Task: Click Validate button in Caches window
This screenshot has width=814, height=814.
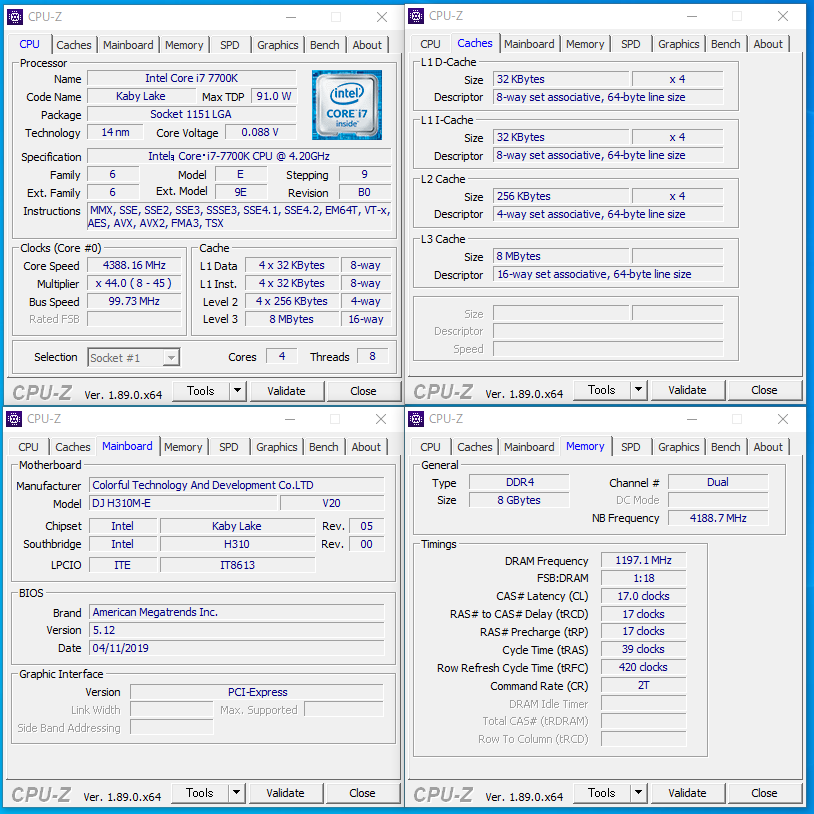Action: pyautogui.click(x=687, y=390)
